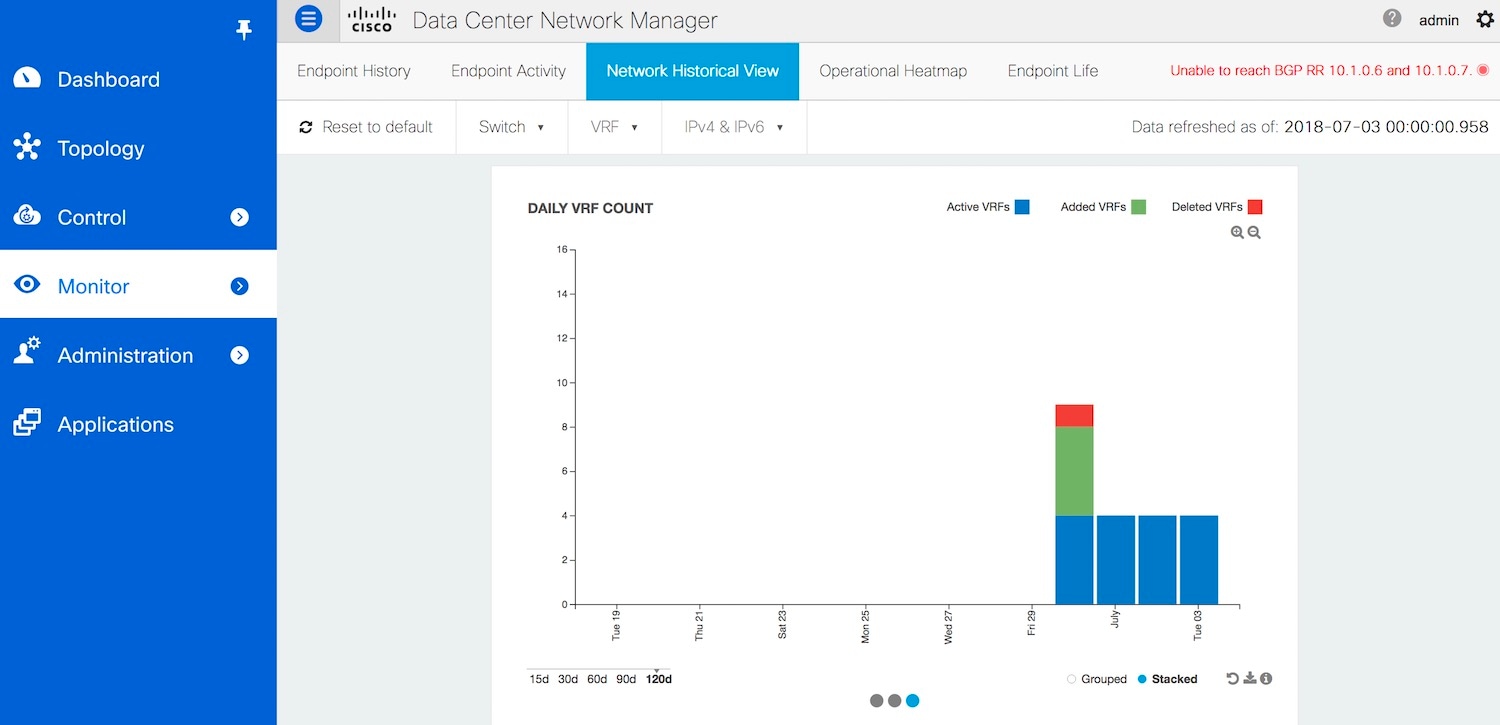
Task: Select the Grouped radio option
Action: [x=1072, y=679]
